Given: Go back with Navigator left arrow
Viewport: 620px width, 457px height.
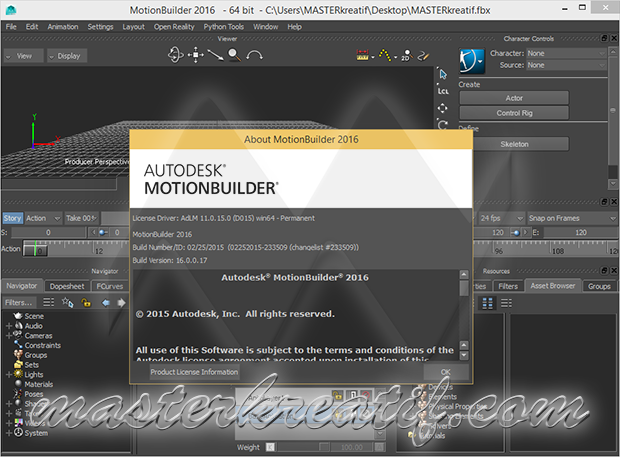Looking at the screenshot, I should coord(106,303).
